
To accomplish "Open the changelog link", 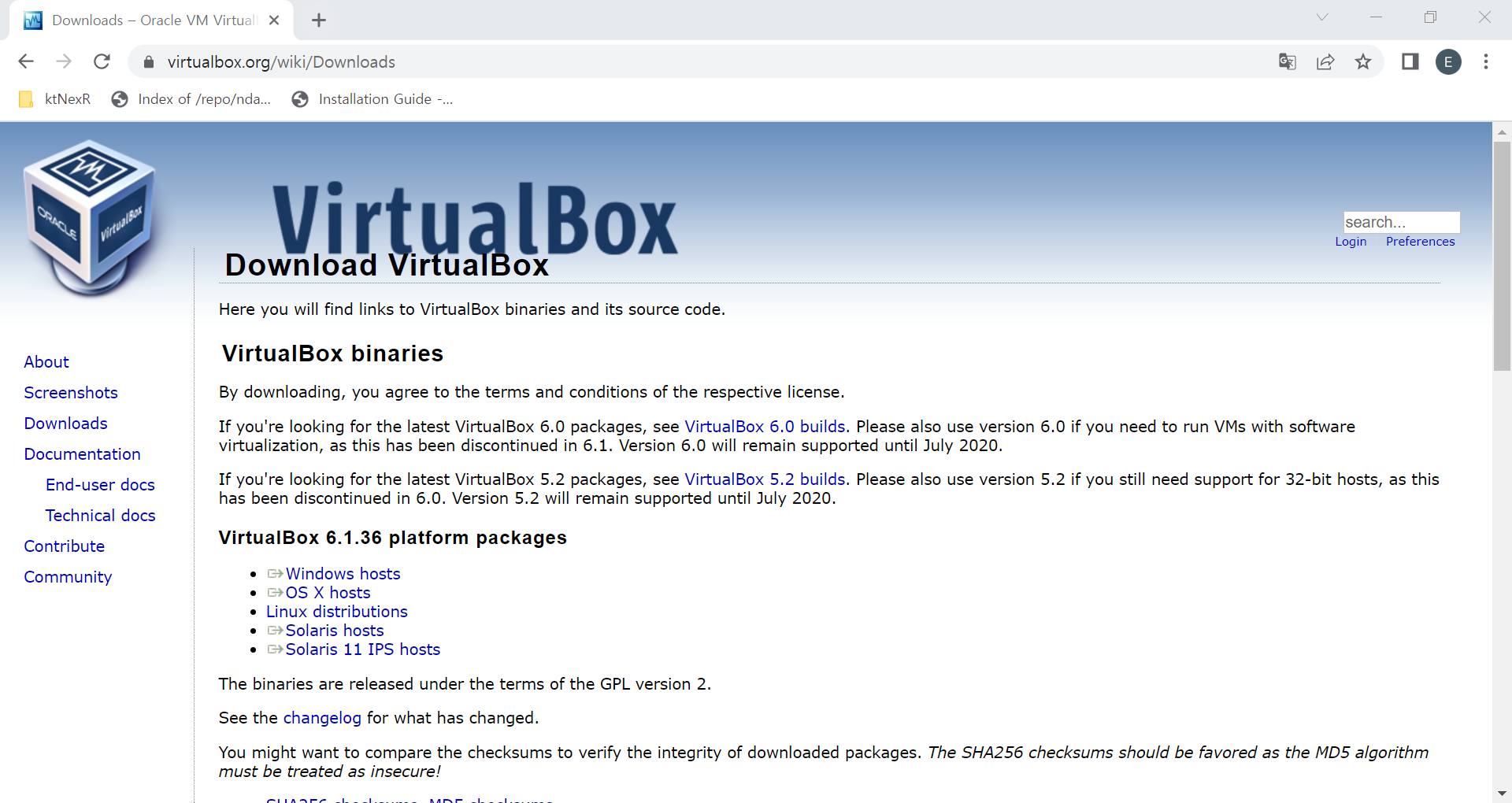I will (322, 718).
